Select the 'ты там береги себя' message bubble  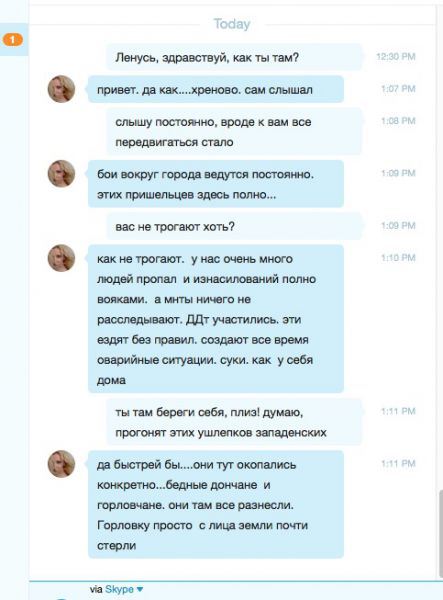click(x=234, y=422)
